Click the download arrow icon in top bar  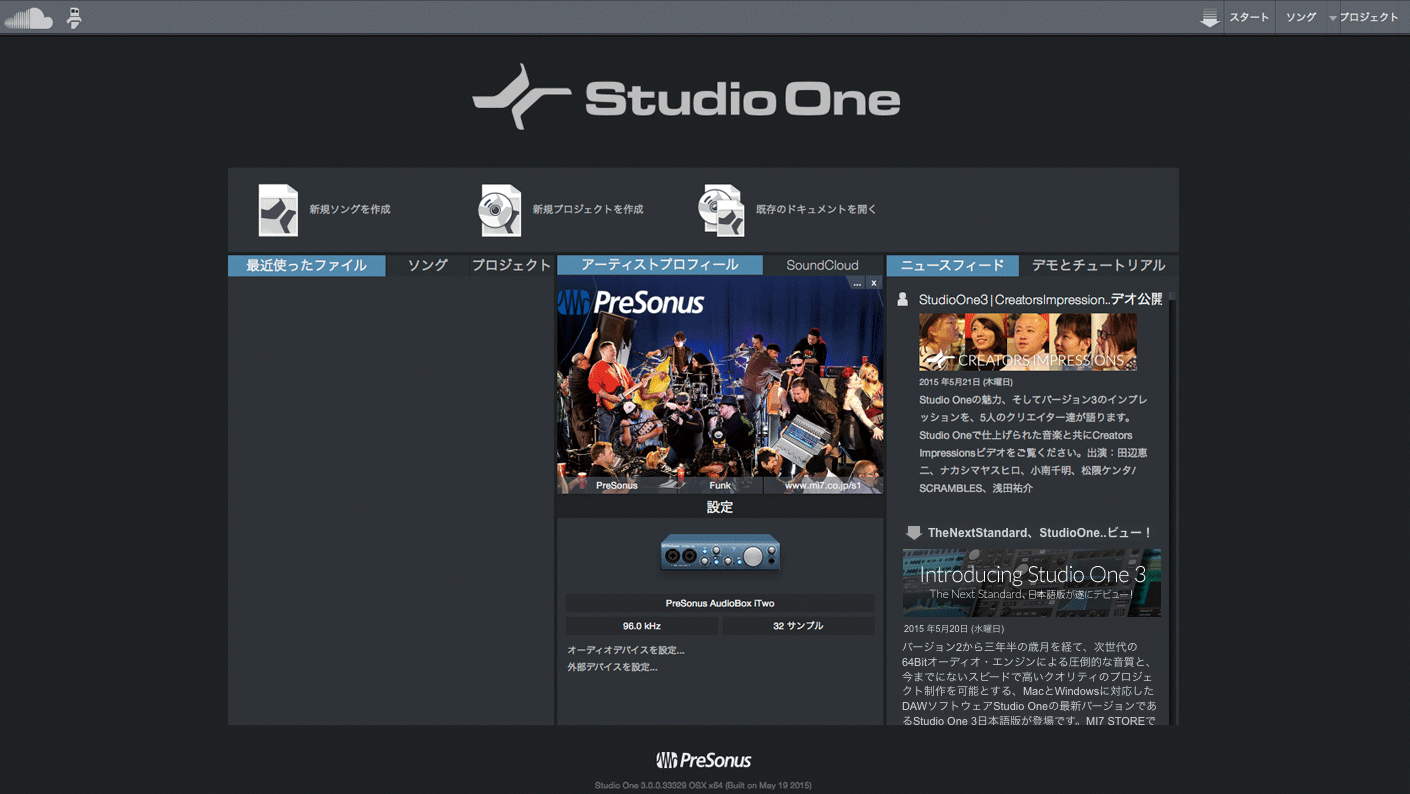(x=1209, y=18)
